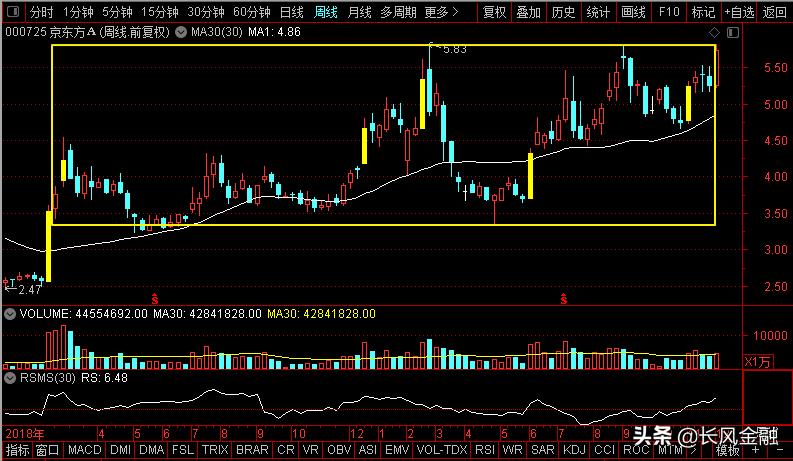The image size is (793, 461).
Task: Click the blue diamond marker icon
Action: 714,33
